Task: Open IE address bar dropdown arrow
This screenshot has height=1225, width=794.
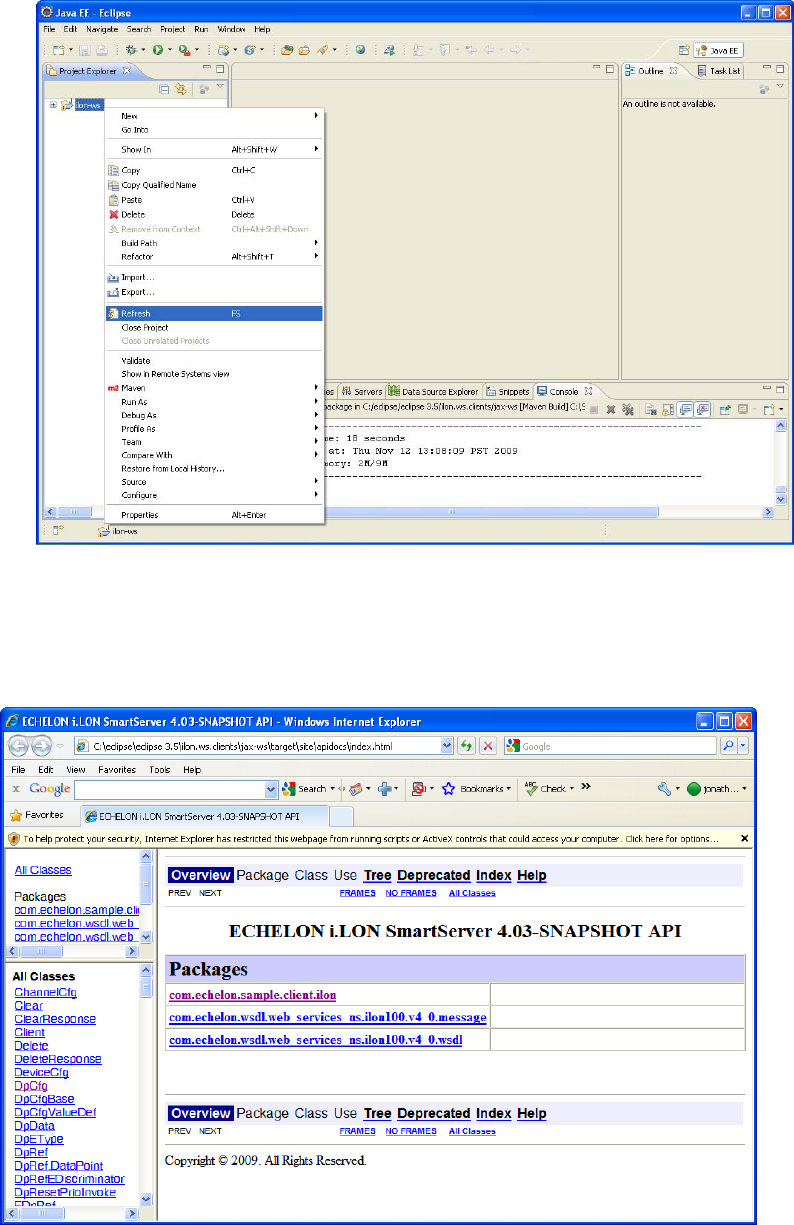Action: click(x=447, y=746)
